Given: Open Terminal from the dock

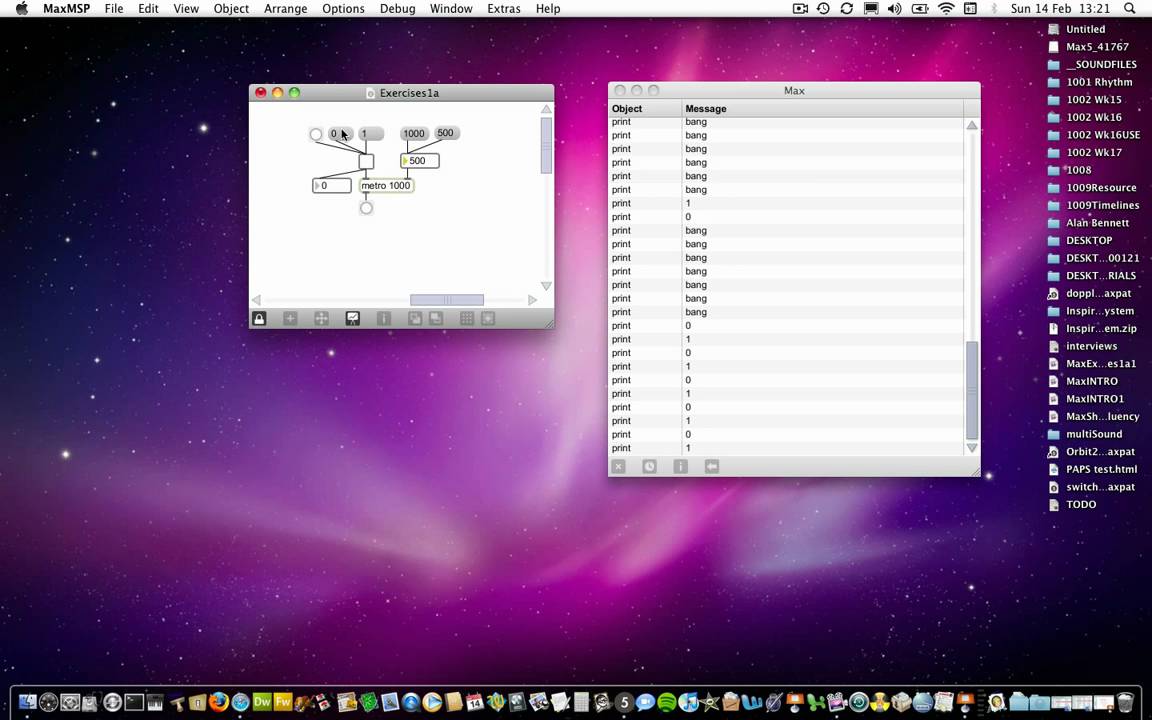Looking at the screenshot, I should point(134,702).
